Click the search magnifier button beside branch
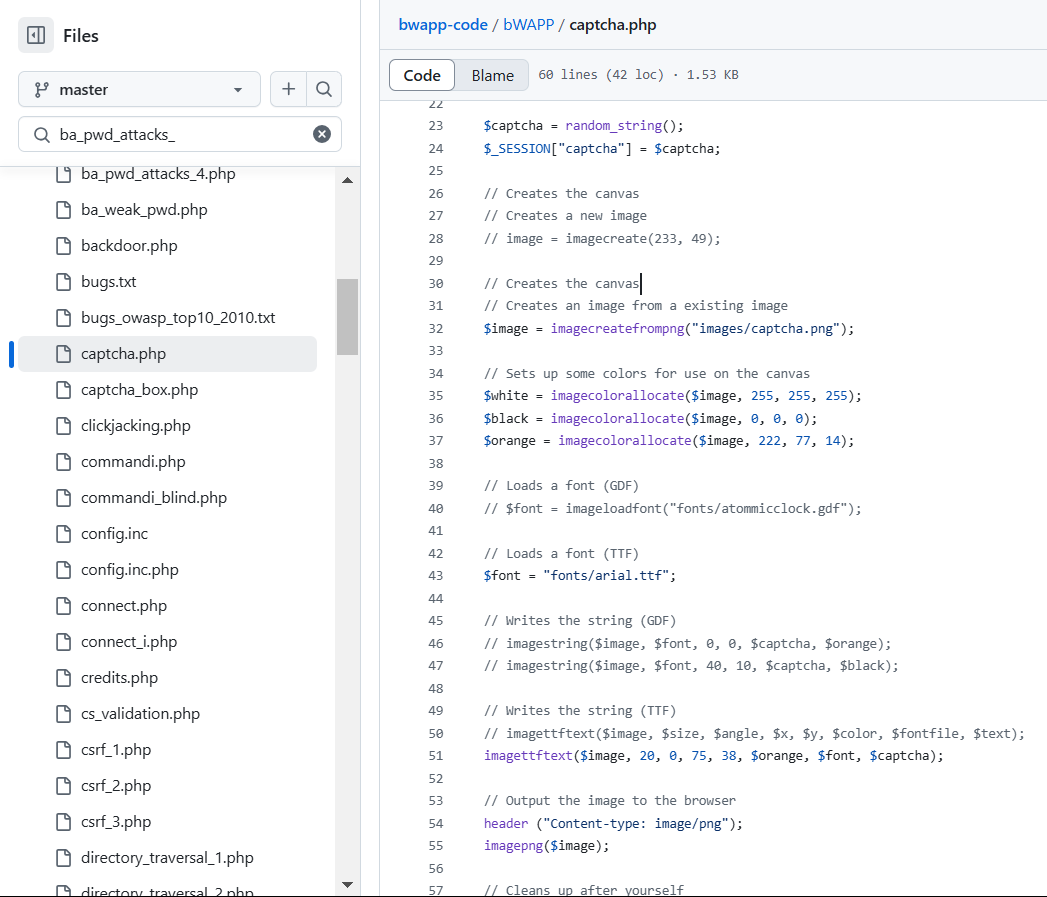 (323, 89)
